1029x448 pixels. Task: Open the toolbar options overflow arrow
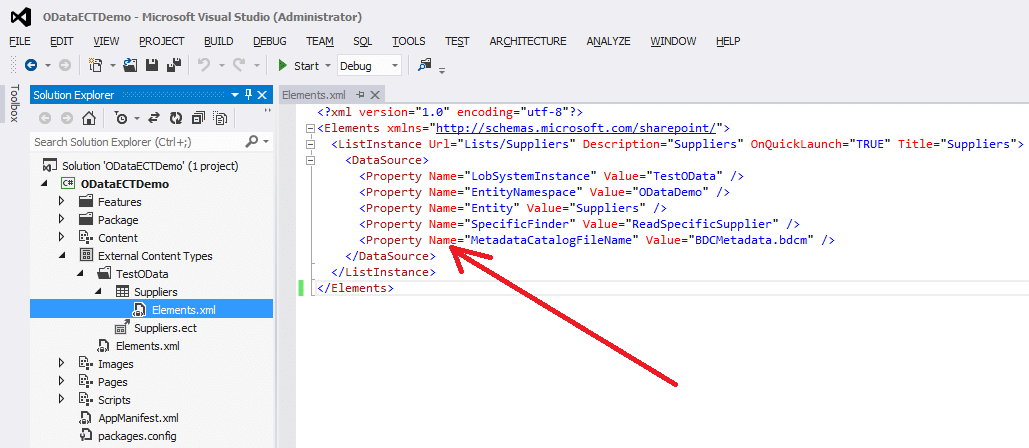442,70
